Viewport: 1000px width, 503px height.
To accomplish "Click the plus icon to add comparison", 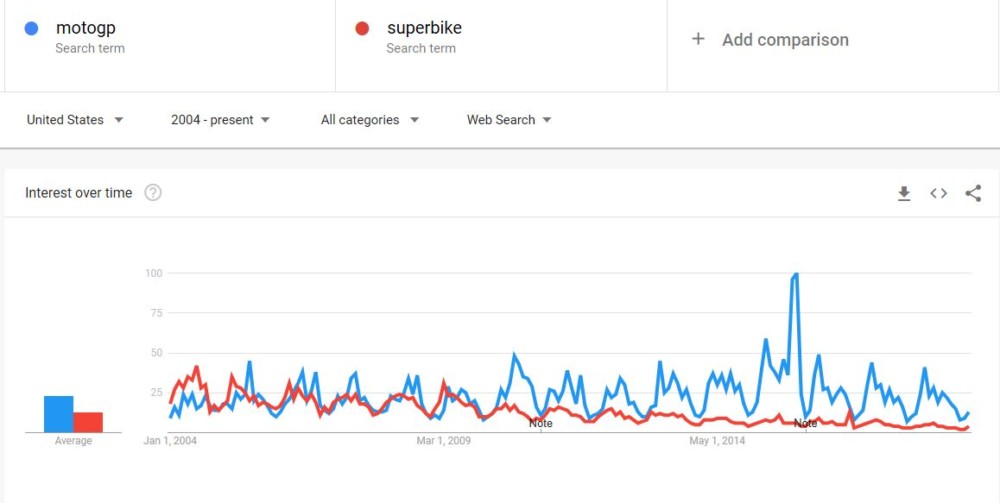I will (x=699, y=40).
